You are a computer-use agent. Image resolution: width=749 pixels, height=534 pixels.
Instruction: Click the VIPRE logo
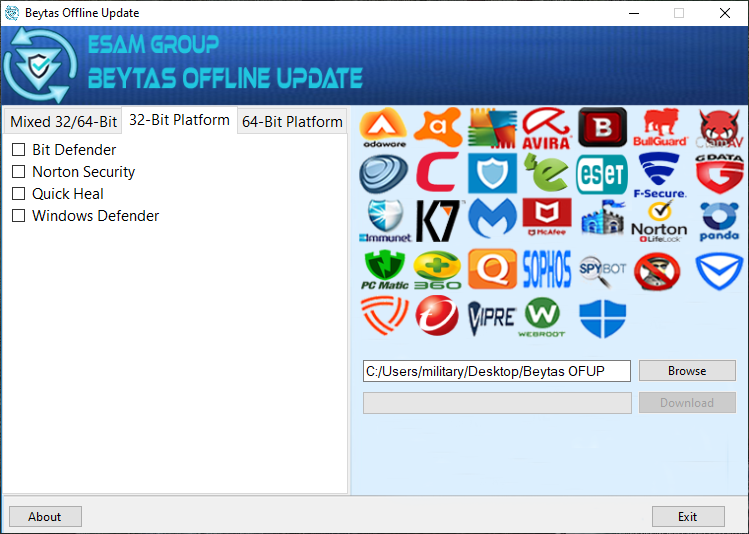pos(492,317)
